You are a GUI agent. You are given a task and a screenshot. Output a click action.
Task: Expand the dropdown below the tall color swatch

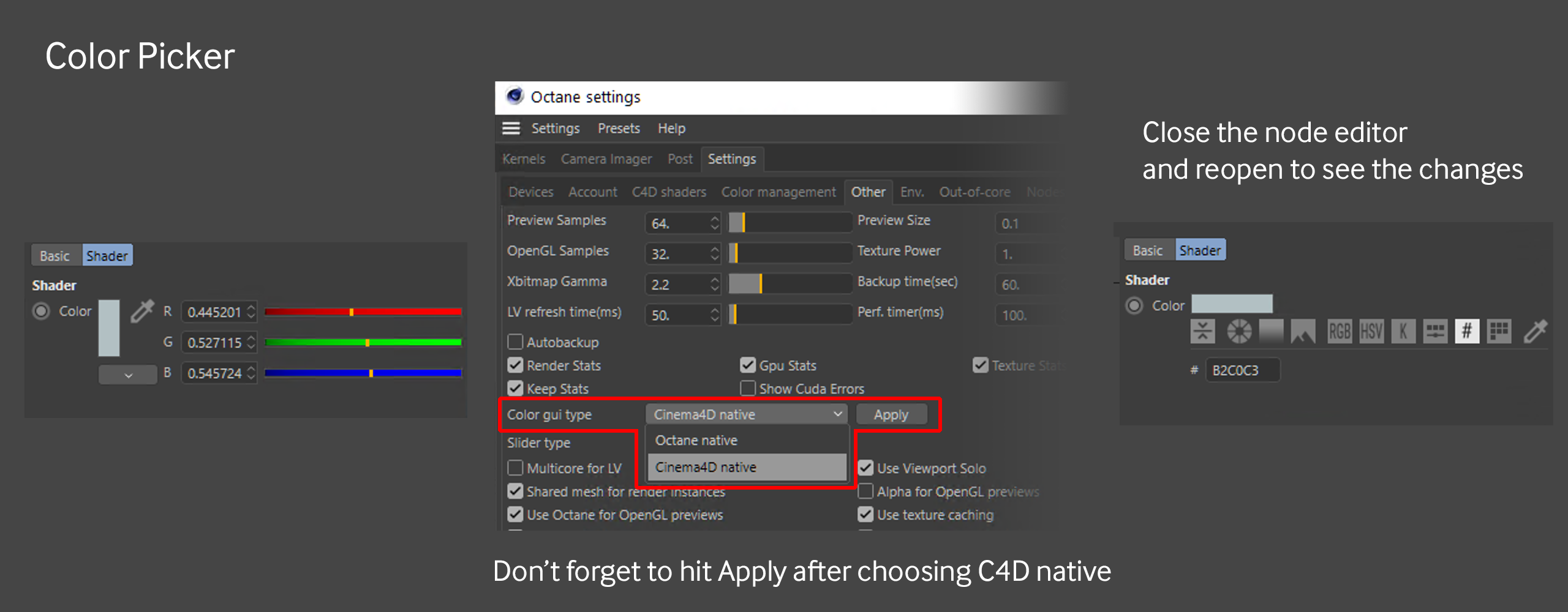128,375
